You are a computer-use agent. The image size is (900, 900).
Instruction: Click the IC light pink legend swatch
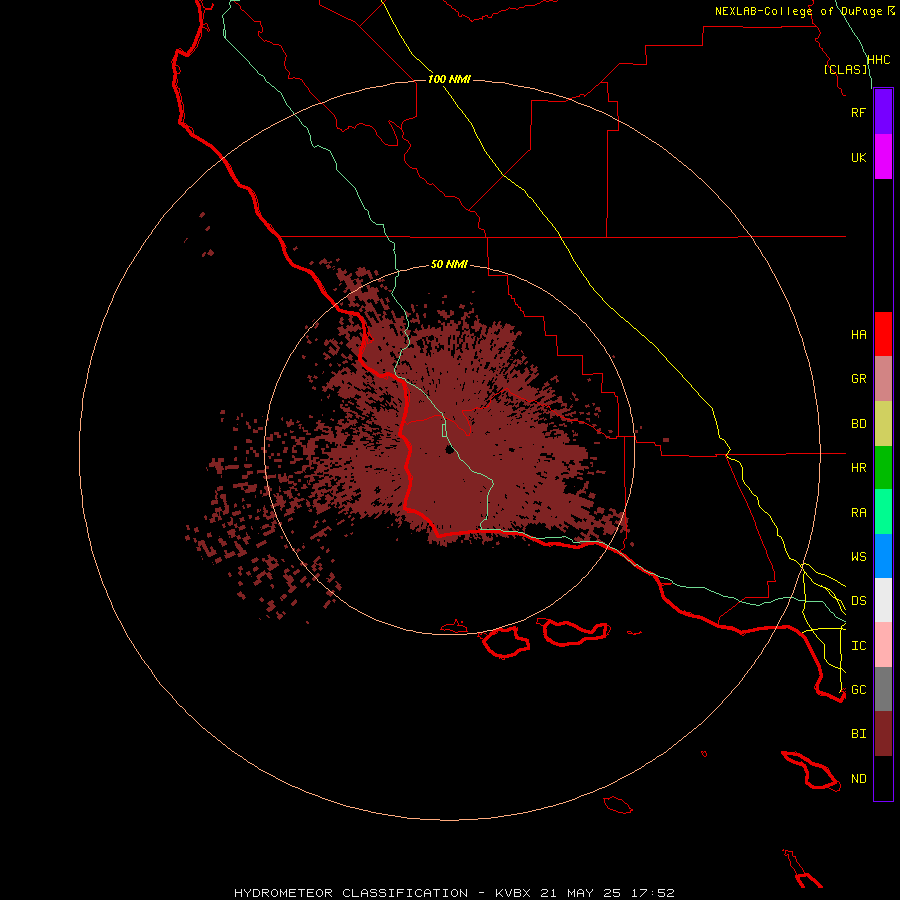883,645
